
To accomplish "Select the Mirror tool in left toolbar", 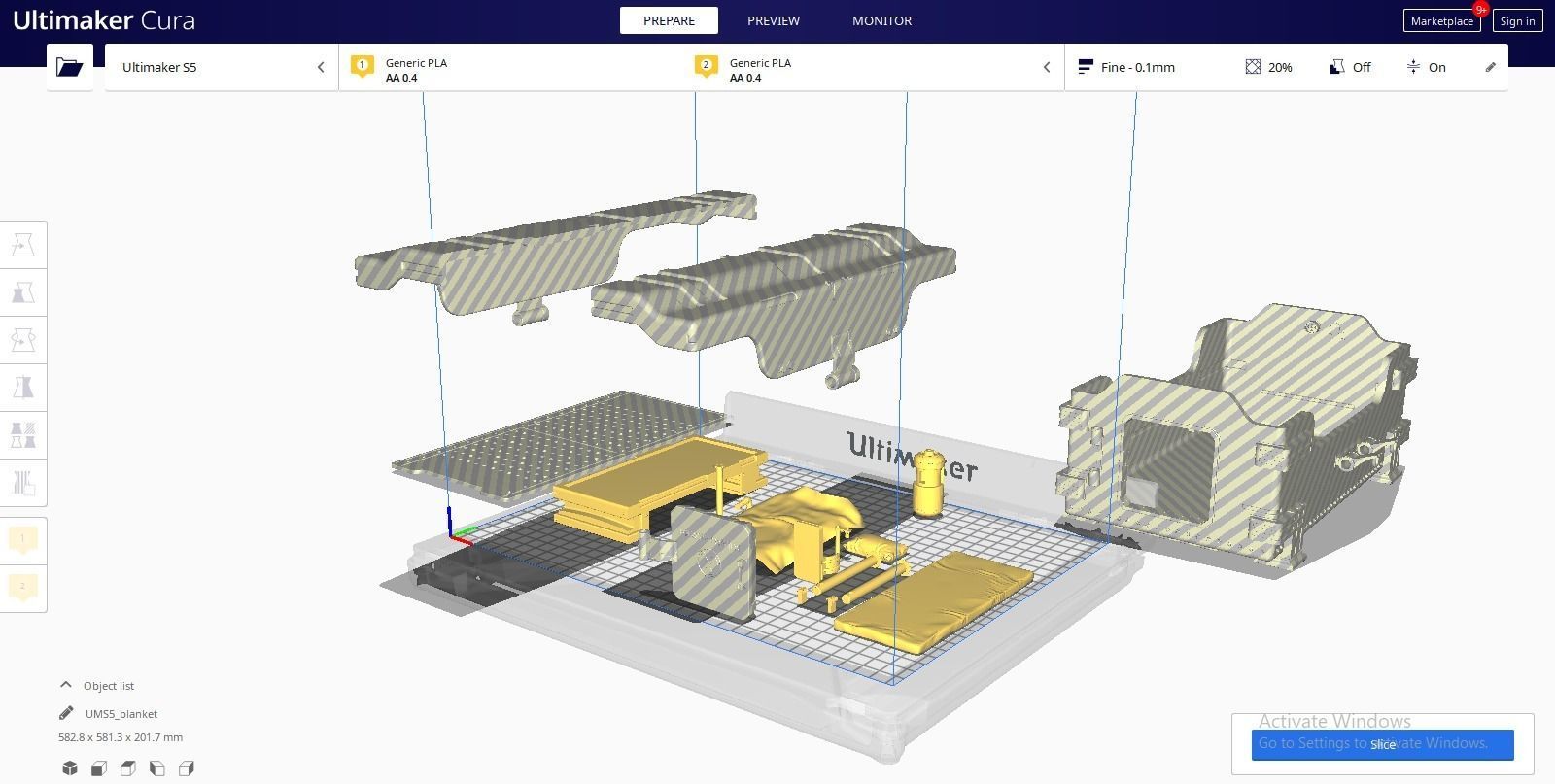I will [23, 388].
